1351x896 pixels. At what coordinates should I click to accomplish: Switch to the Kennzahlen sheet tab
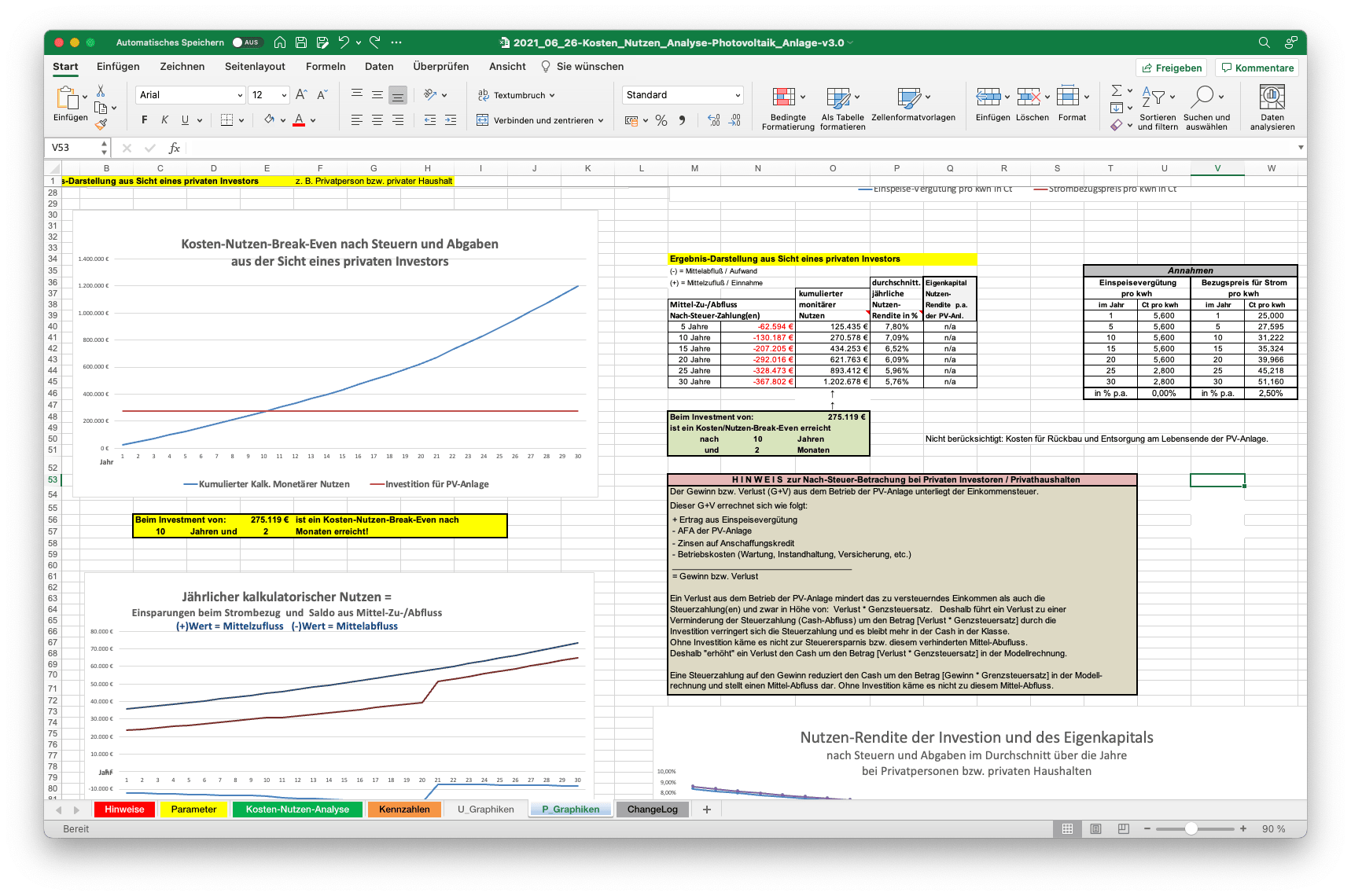(x=404, y=810)
